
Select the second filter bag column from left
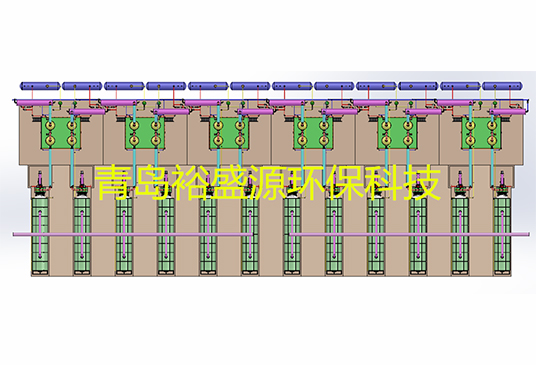coord(82,236)
